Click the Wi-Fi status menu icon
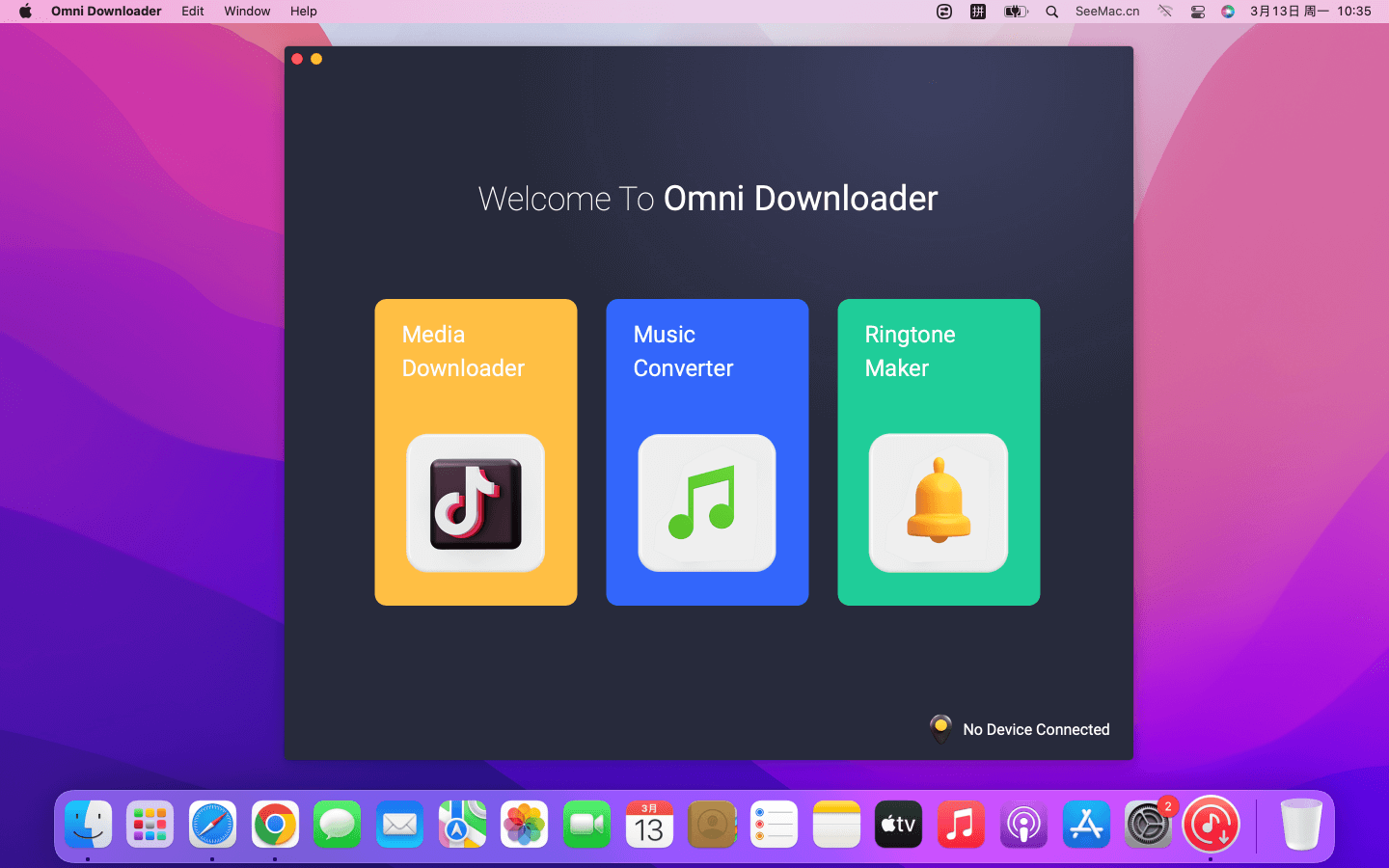 point(1165,12)
